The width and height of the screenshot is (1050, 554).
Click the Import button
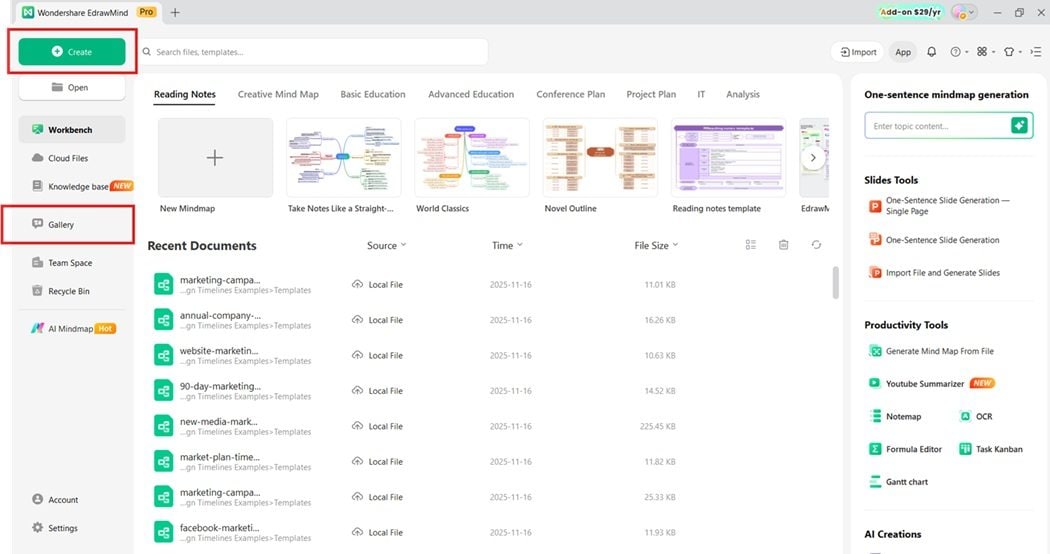point(858,52)
